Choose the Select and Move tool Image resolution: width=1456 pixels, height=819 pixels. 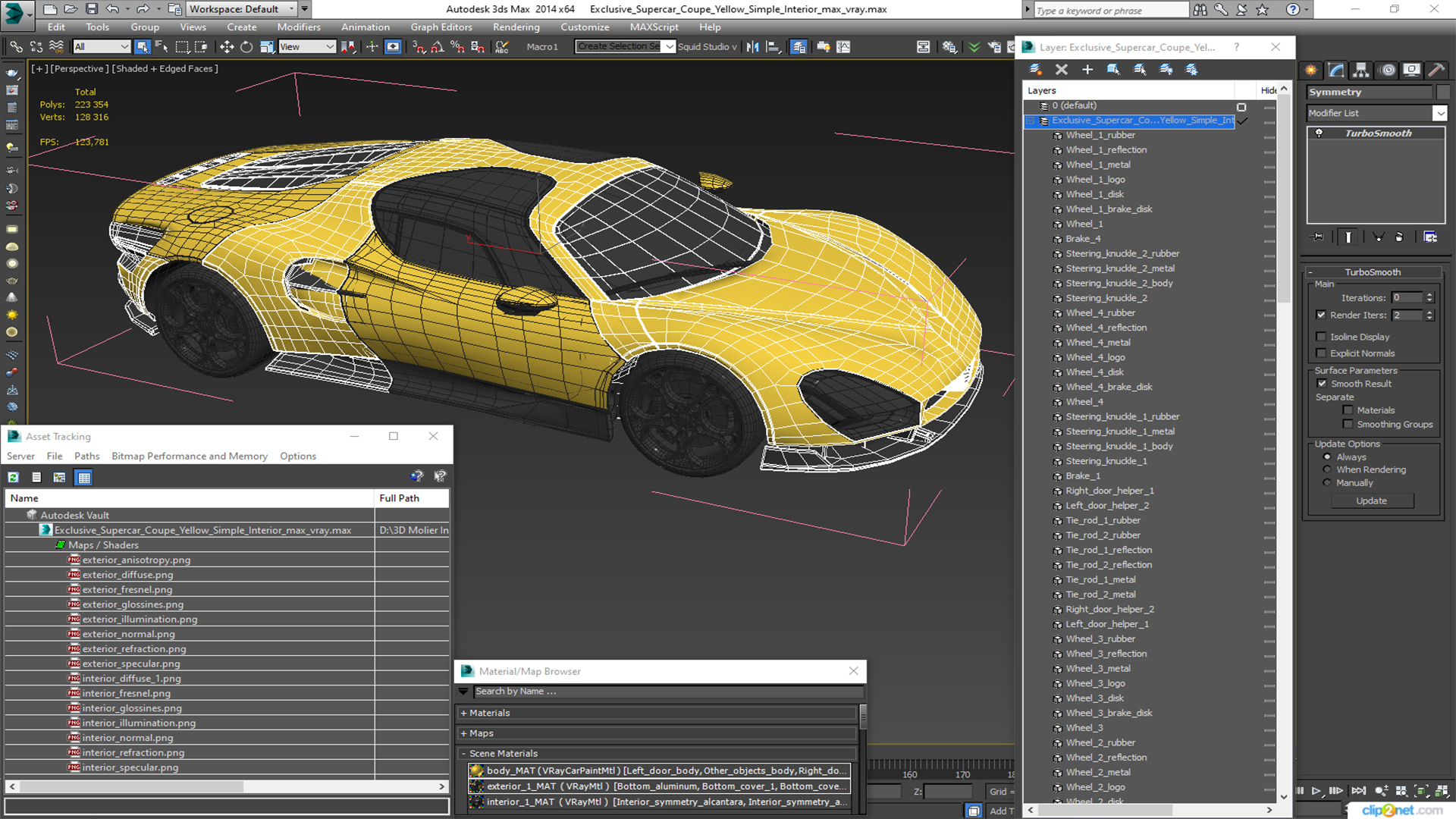click(227, 47)
